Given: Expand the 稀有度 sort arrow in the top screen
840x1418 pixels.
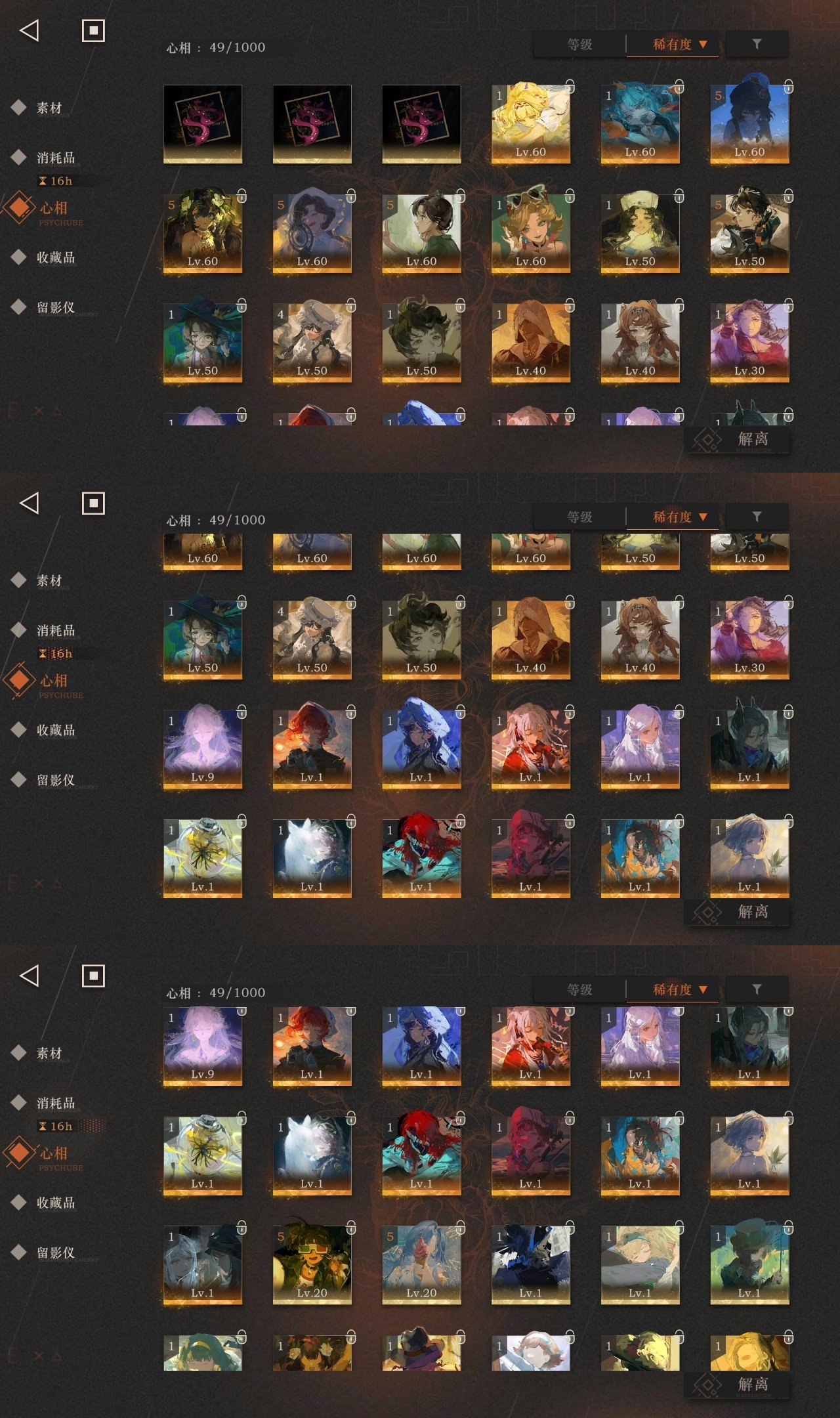Looking at the screenshot, I should 703,44.
